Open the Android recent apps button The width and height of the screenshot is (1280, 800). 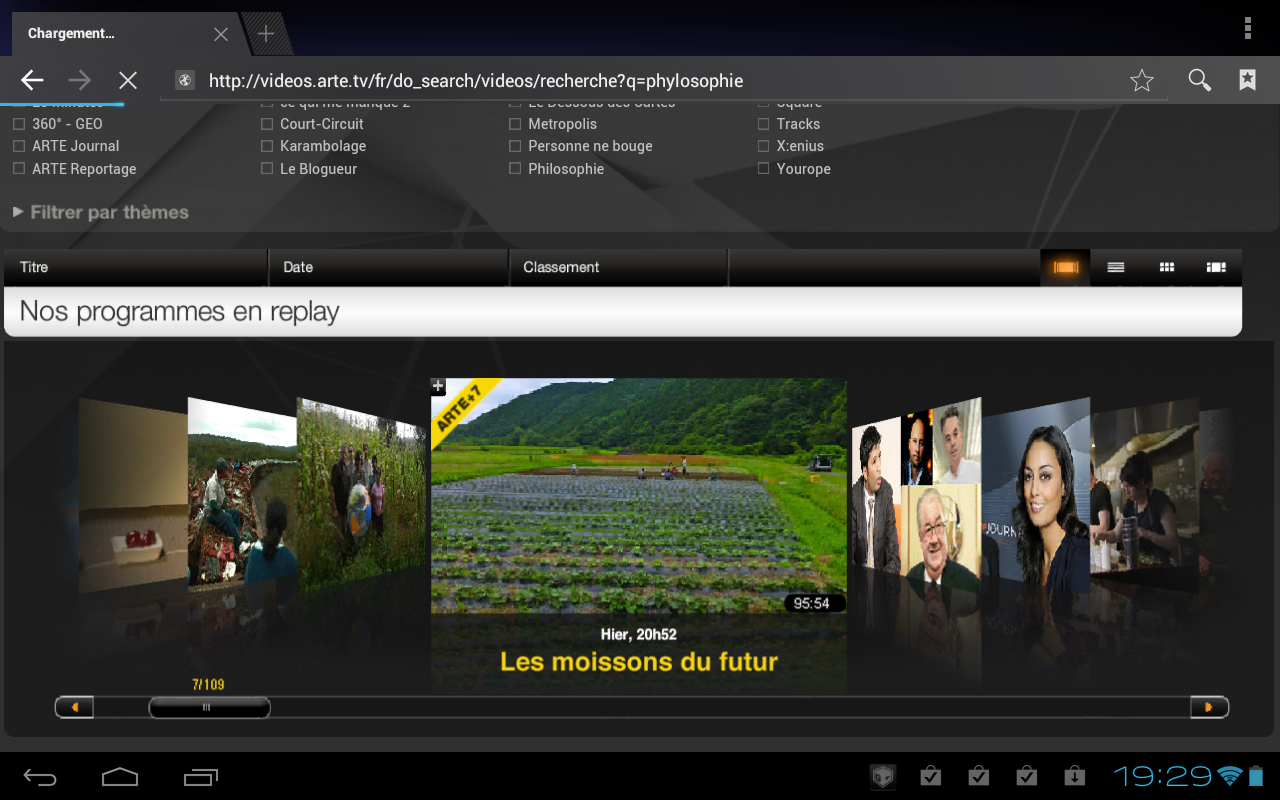pos(201,776)
